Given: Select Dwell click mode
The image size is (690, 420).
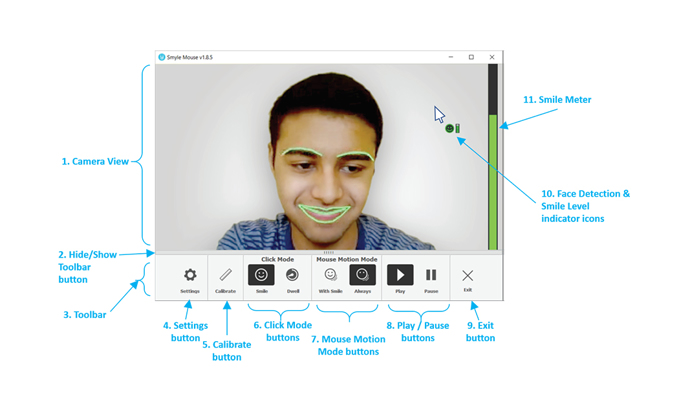Looking at the screenshot, I should pos(293,275).
